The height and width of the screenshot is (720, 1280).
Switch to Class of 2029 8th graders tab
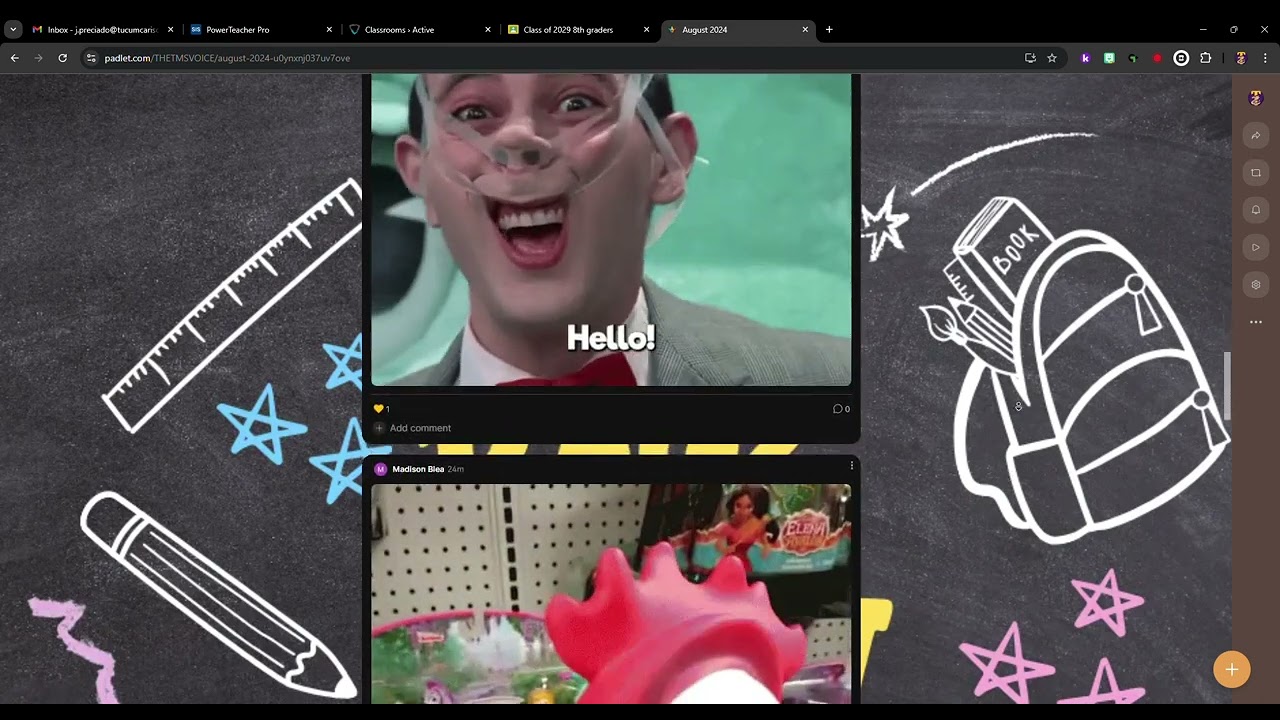click(577, 30)
